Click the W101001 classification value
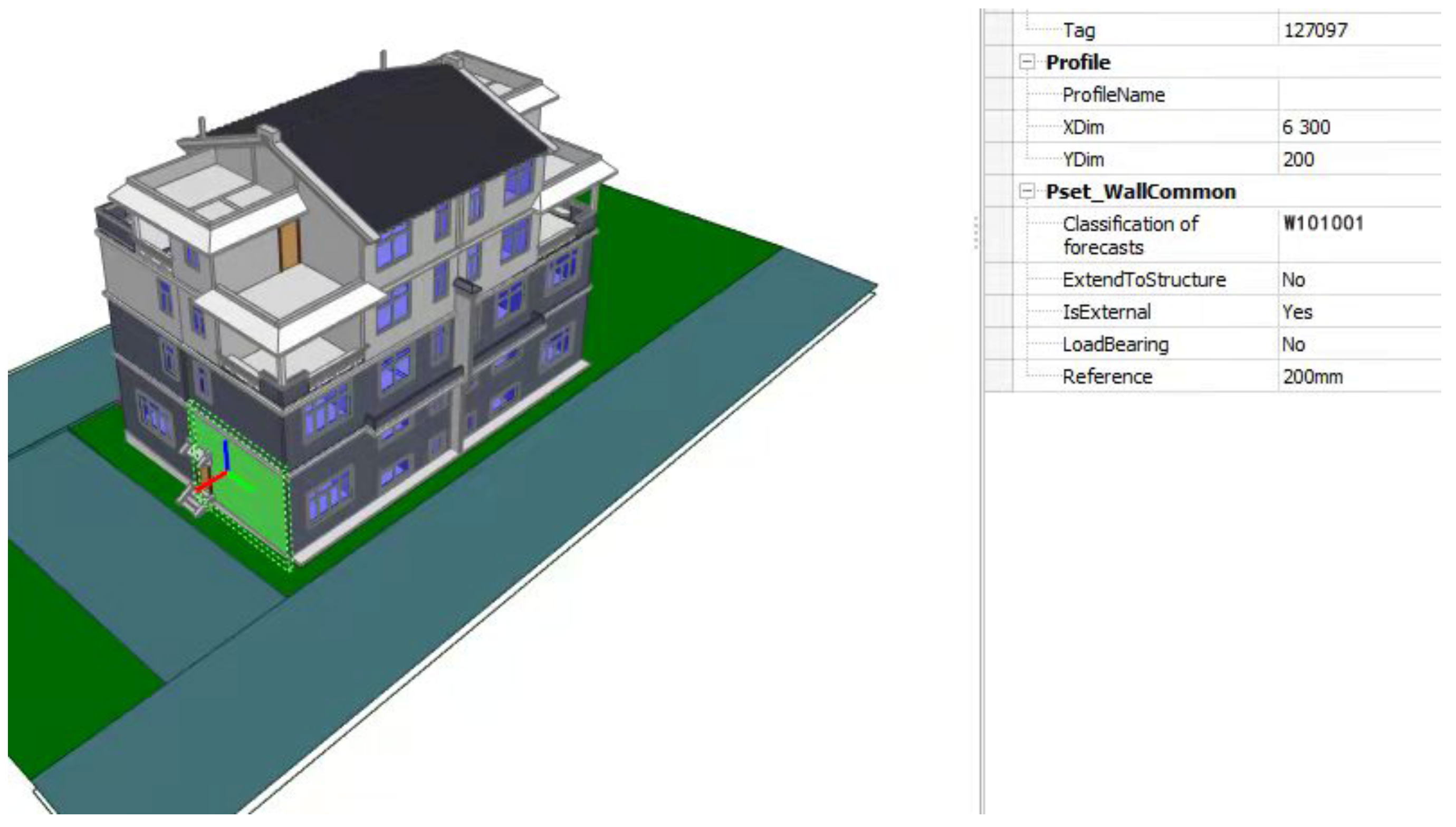Viewport: 1456px width, 827px height. (1323, 223)
